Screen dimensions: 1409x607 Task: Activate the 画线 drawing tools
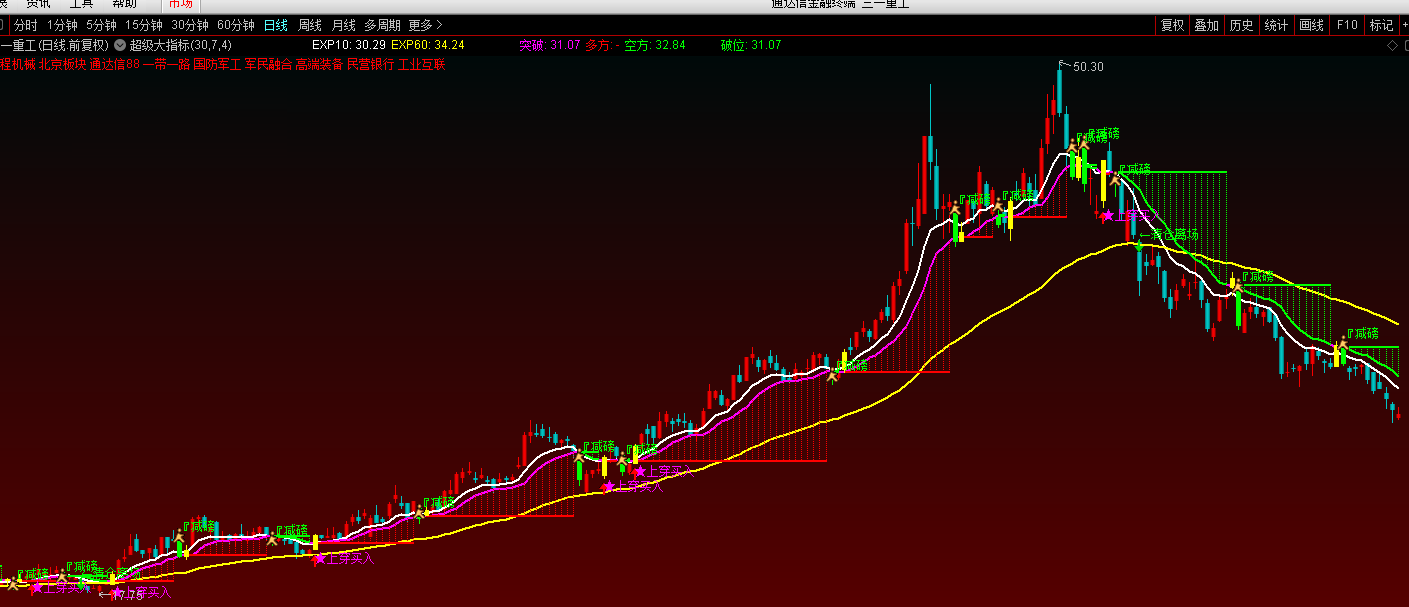click(1311, 25)
